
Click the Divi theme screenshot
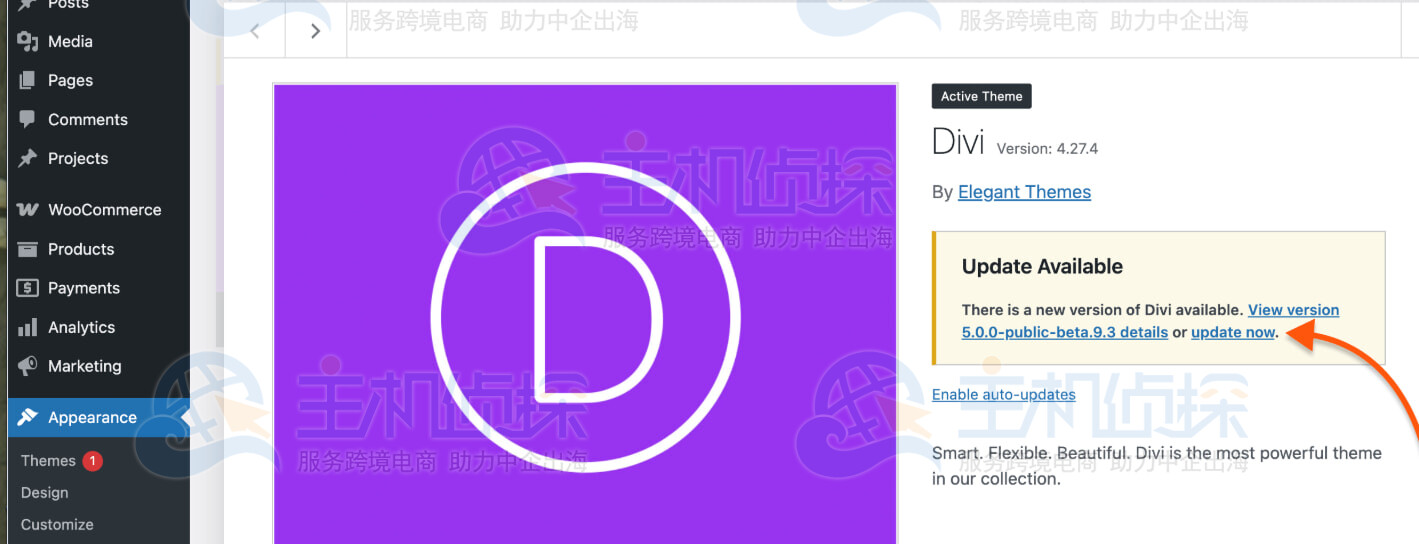[586, 314]
